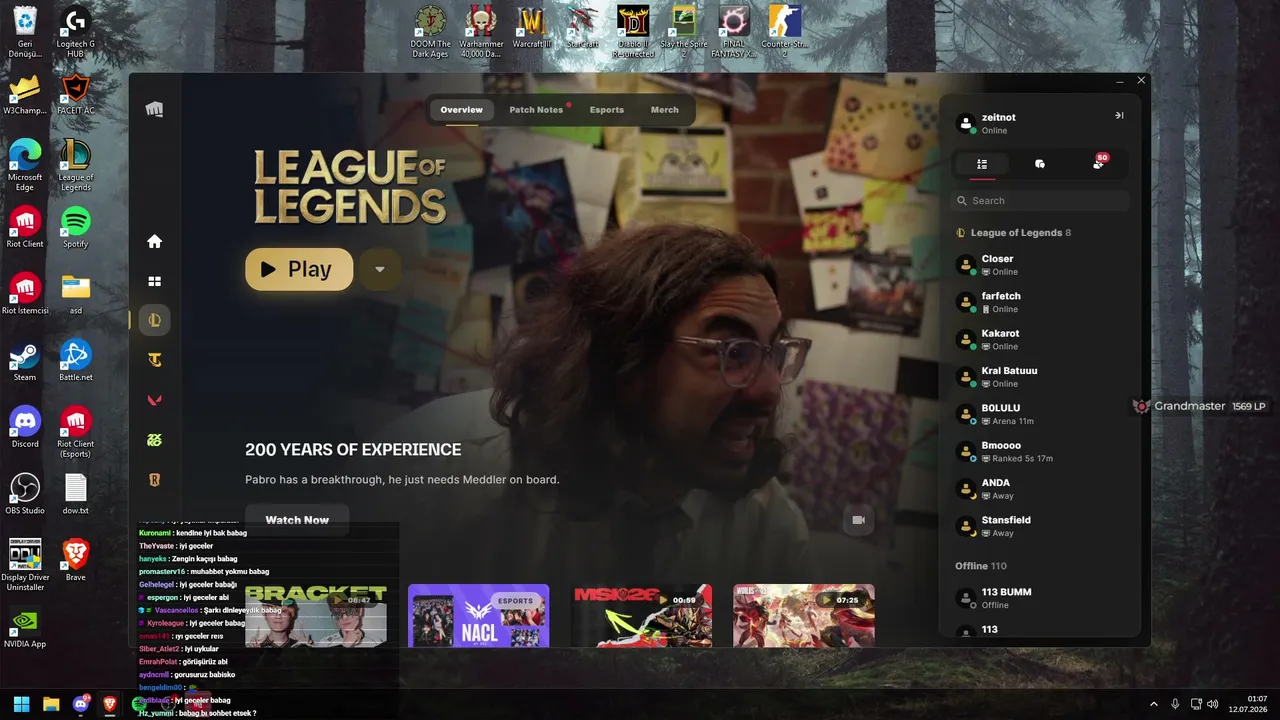Launch the Battle.net desktop shortcut
Screen dimensions: 1280x720
76,362
